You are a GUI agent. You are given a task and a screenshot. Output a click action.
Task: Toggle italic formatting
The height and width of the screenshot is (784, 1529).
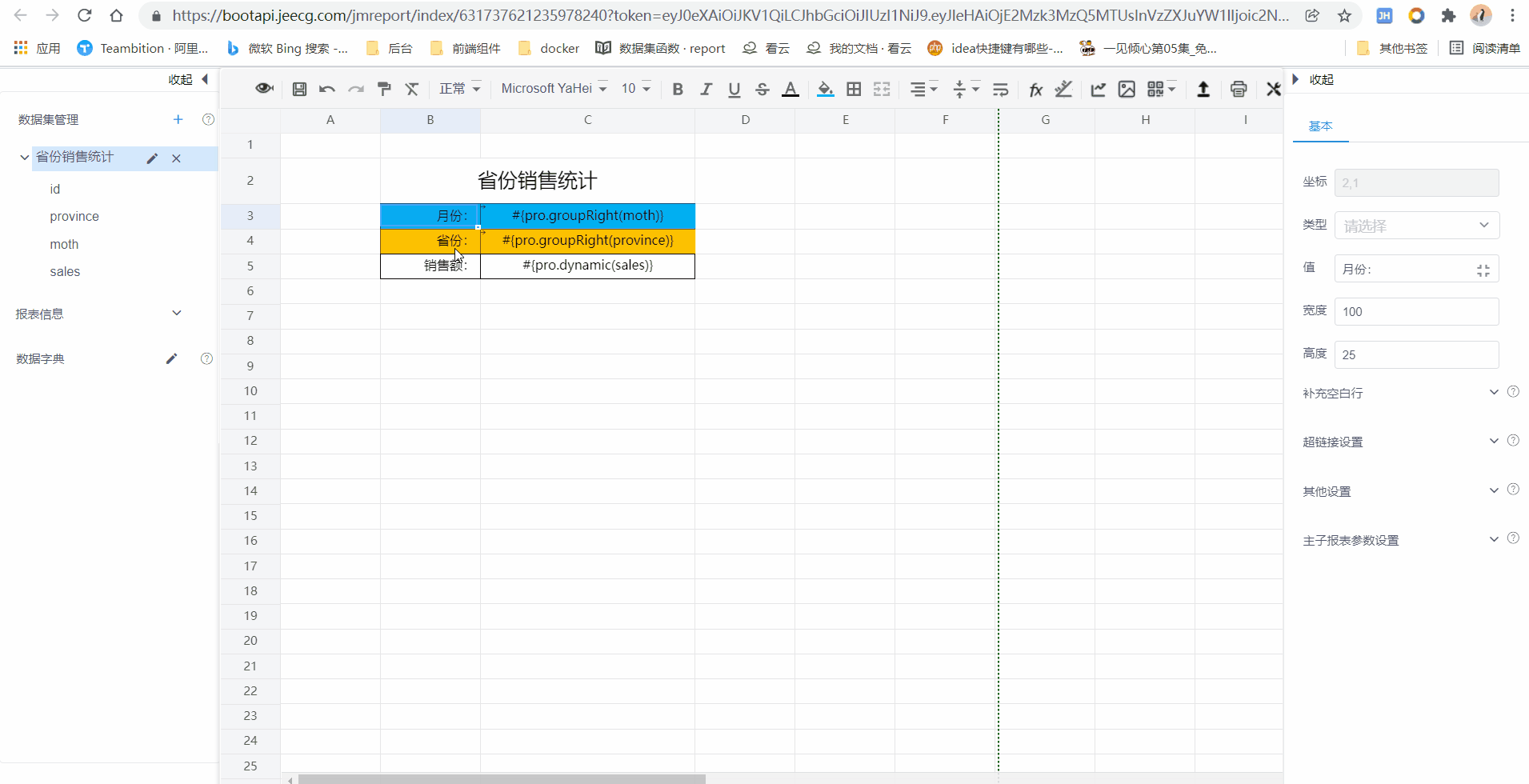pyautogui.click(x=706, y=89)
